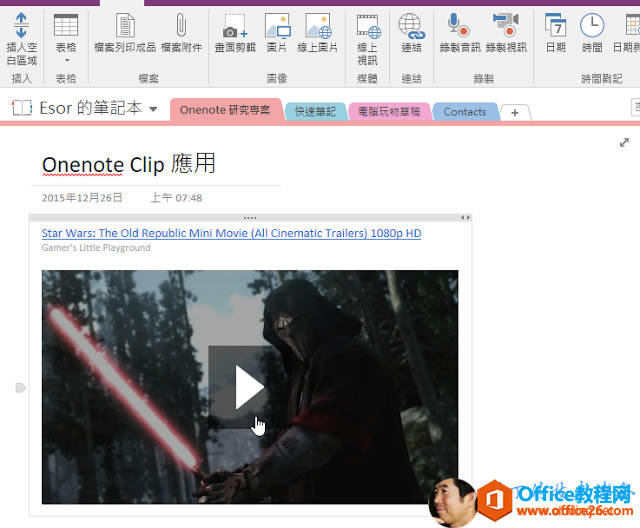Click the paragraph tag handle left of video
Screen dimensions: 640x528
[x=21, y=387]
